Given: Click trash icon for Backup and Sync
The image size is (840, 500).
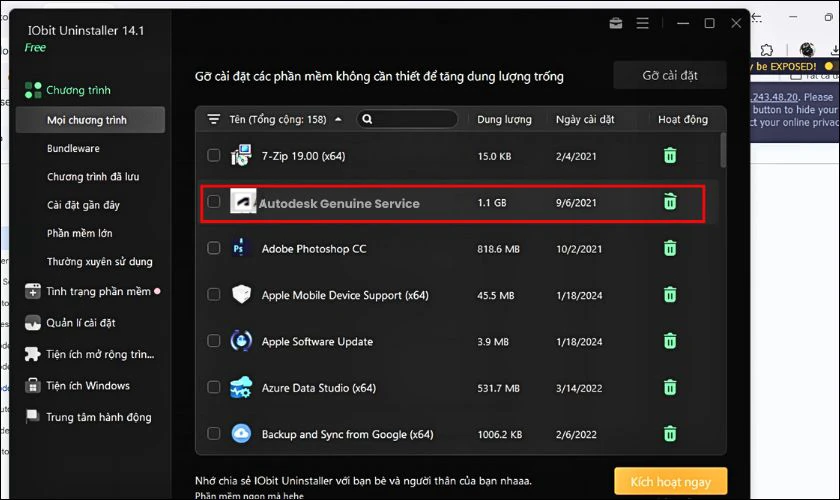Looking at the screenshot, I should coord(670,434).
